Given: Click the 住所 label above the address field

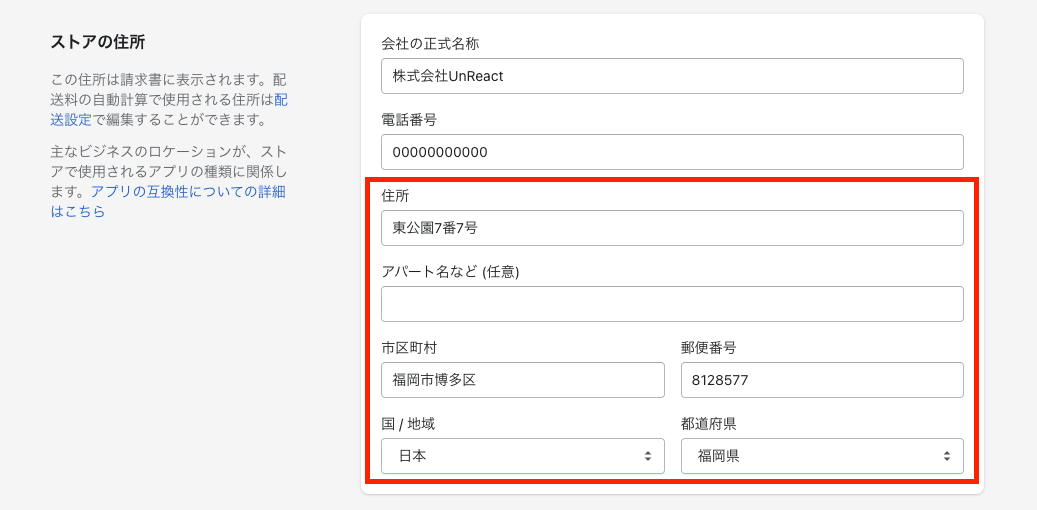Looking at the screenshot, I should point(395,196).
